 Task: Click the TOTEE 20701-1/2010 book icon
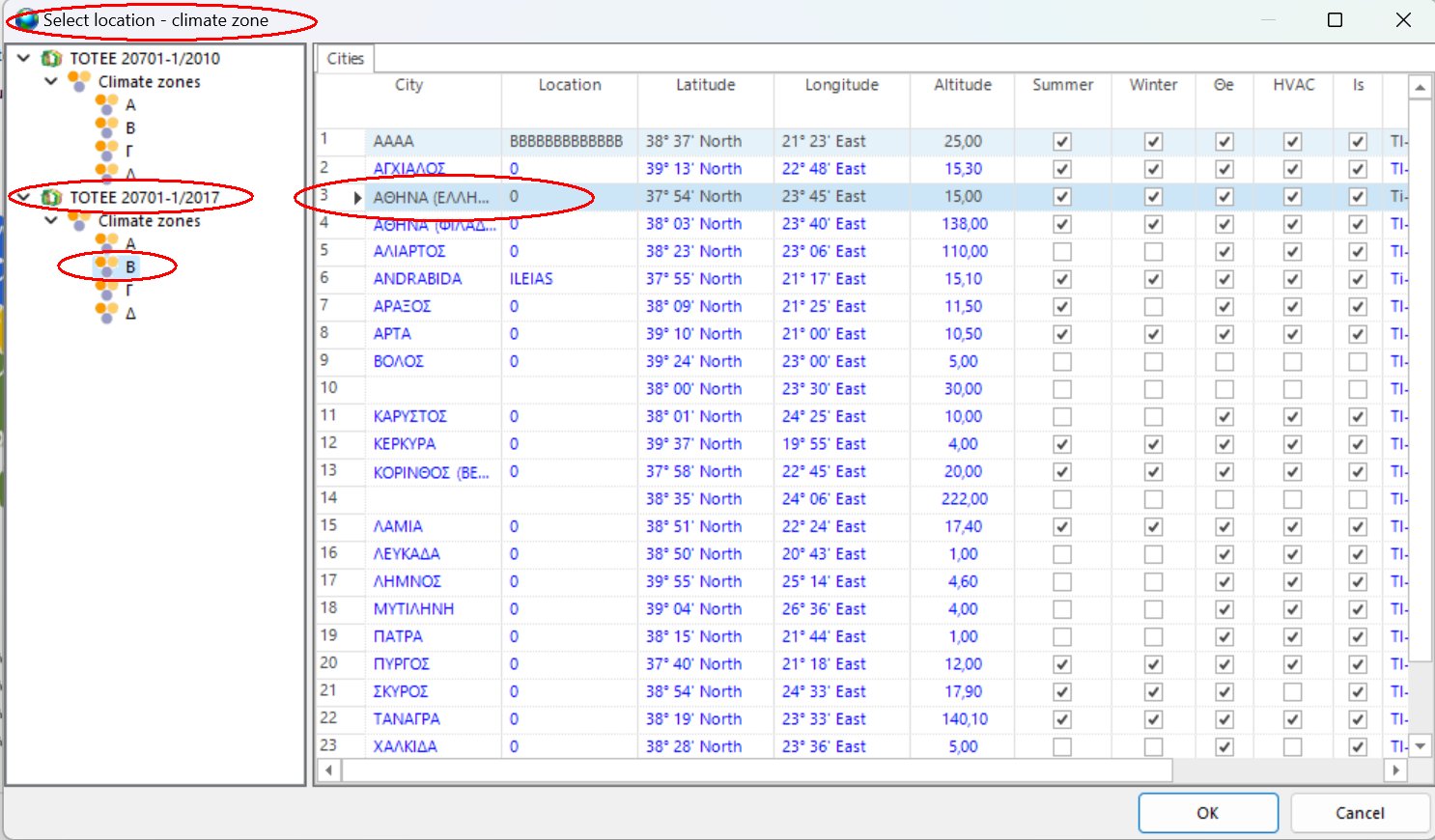[51, 59]
